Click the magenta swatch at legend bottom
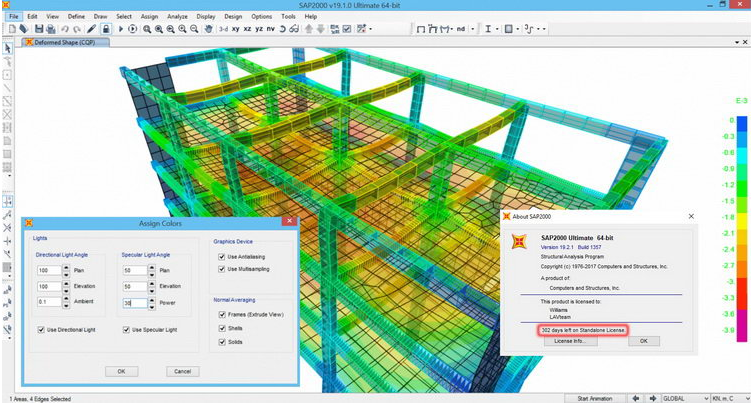 [x=742, y=326]
